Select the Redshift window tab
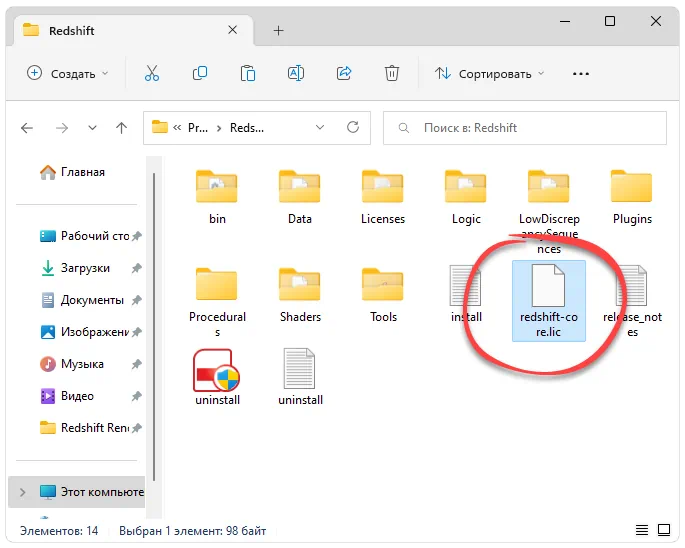This screenshot has height=548, width=685. (x=133, y=31)
